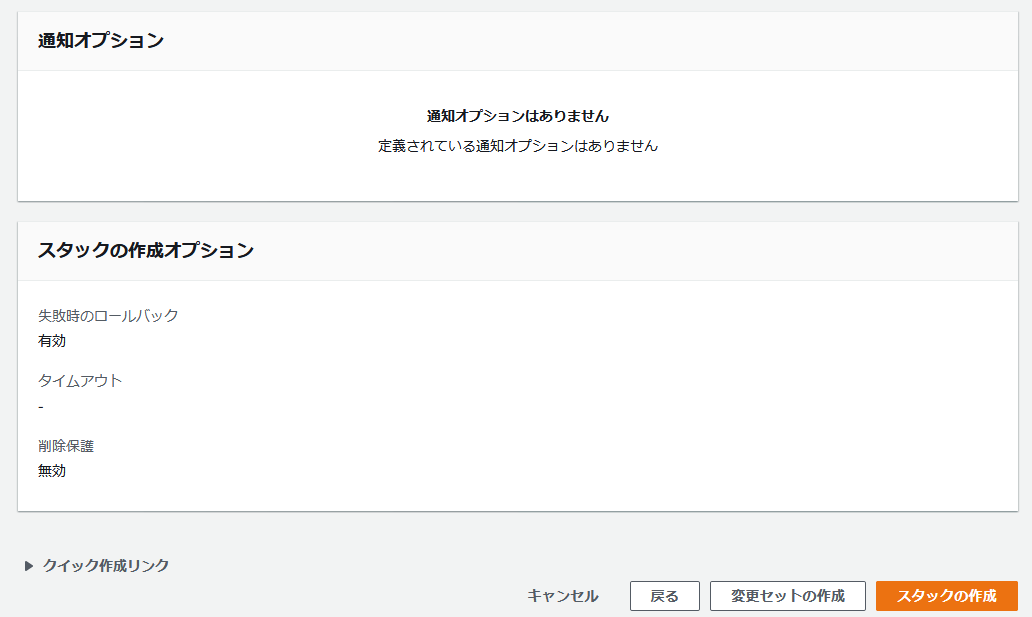
Task: Select the タイムアウト label
Action: (x=80, y=381)
